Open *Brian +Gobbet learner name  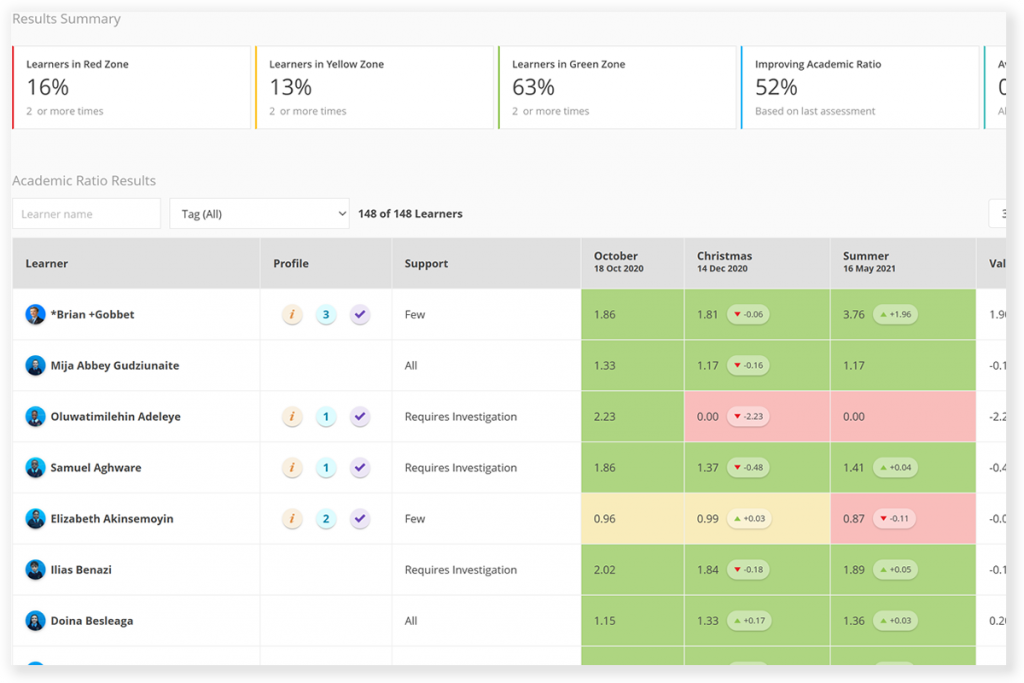[93, 315]
